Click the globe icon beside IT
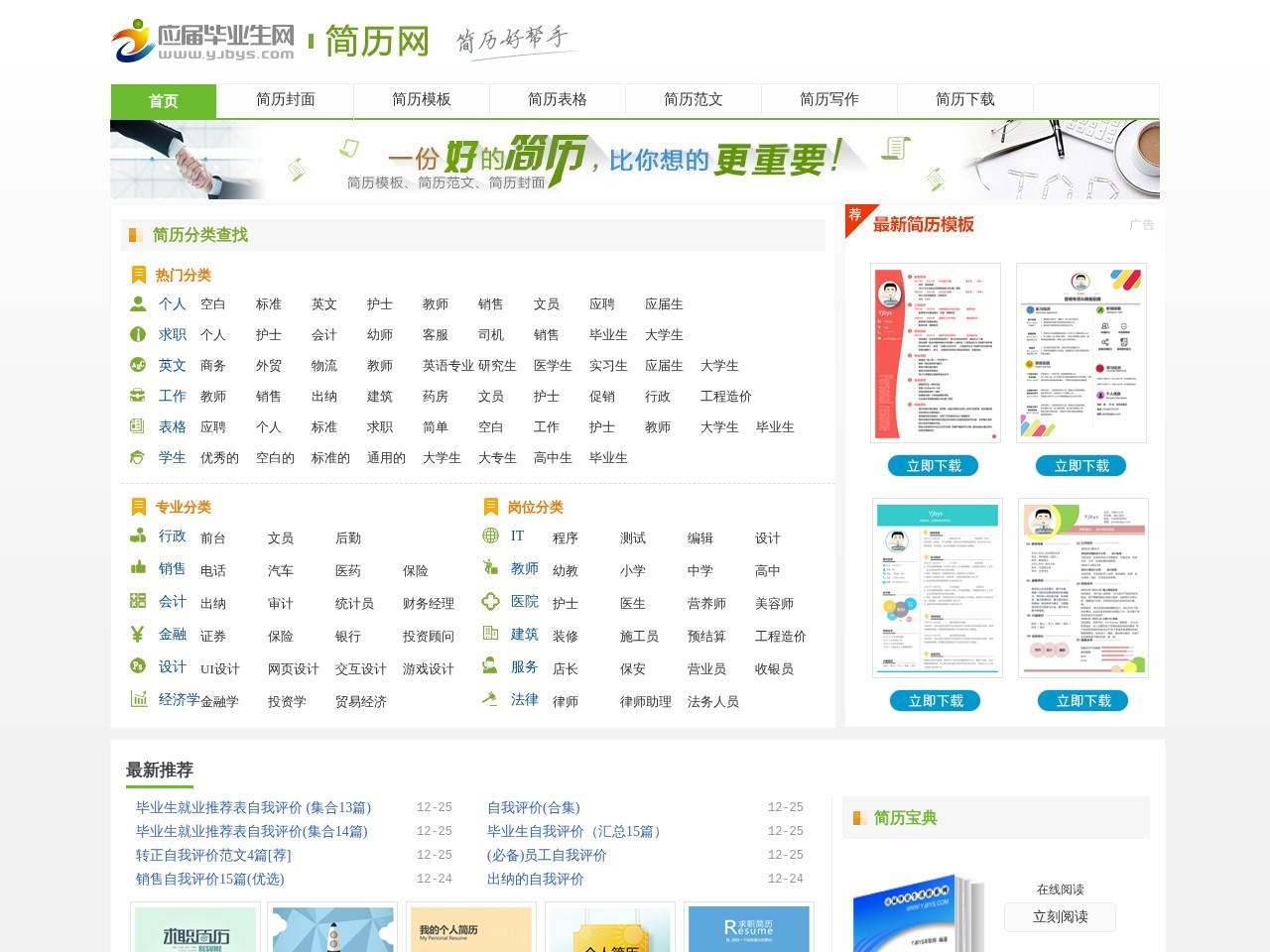Screen dimensions: 1270x952 pos(490,535)
